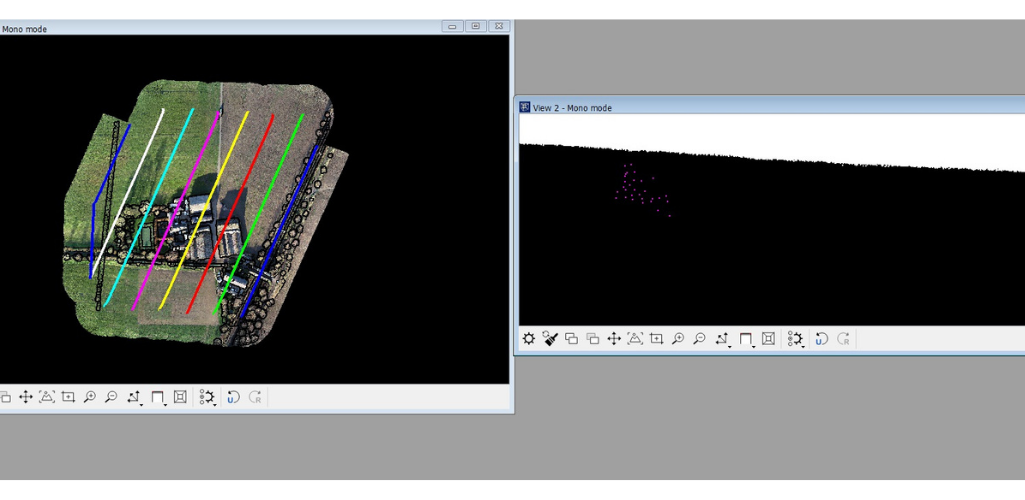This screenshot has height=500, width=1025.
Task: Click the Redo icon in left view
Action: point(256,397)
